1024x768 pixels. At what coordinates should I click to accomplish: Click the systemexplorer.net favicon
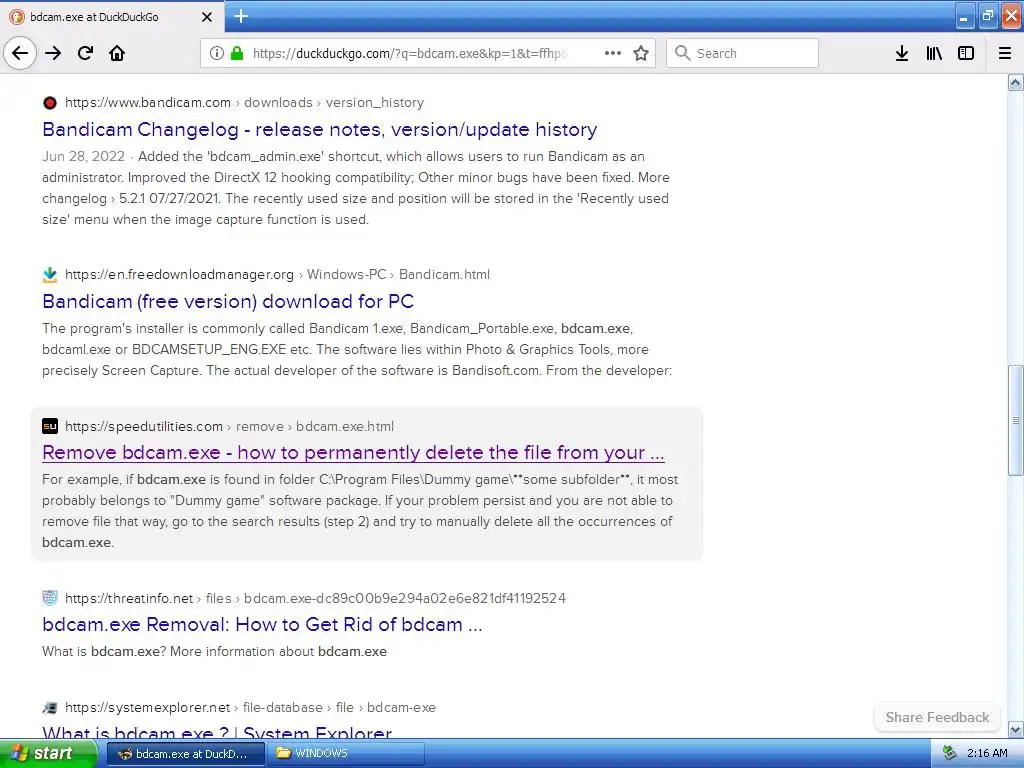click(50, 708)
